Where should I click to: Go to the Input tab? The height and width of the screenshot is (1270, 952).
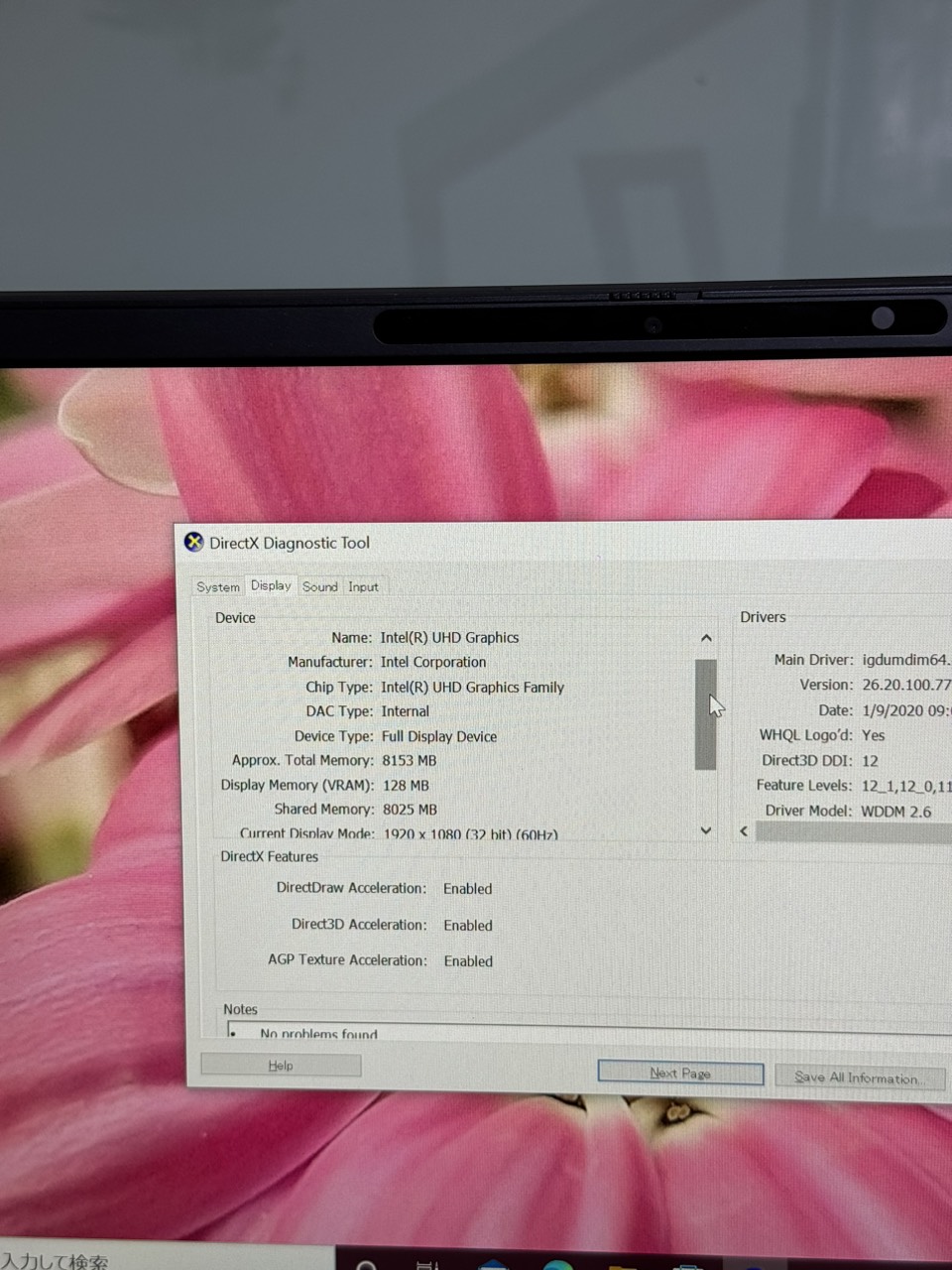coord(363,586)
